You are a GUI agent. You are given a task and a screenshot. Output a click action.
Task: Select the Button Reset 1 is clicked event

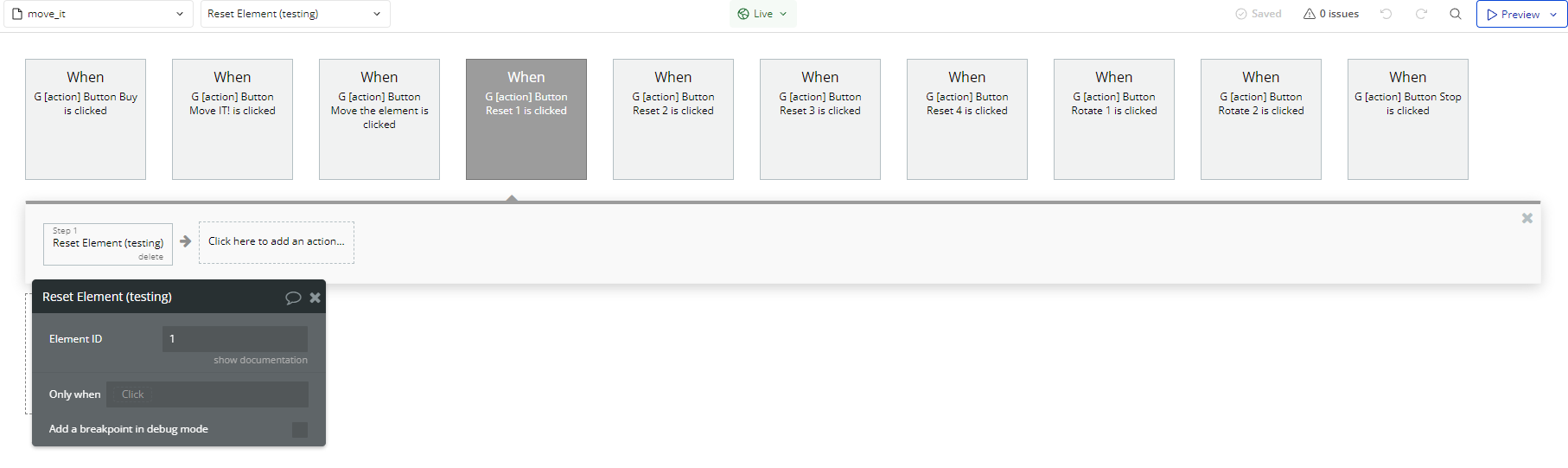[x=526, y=119]
